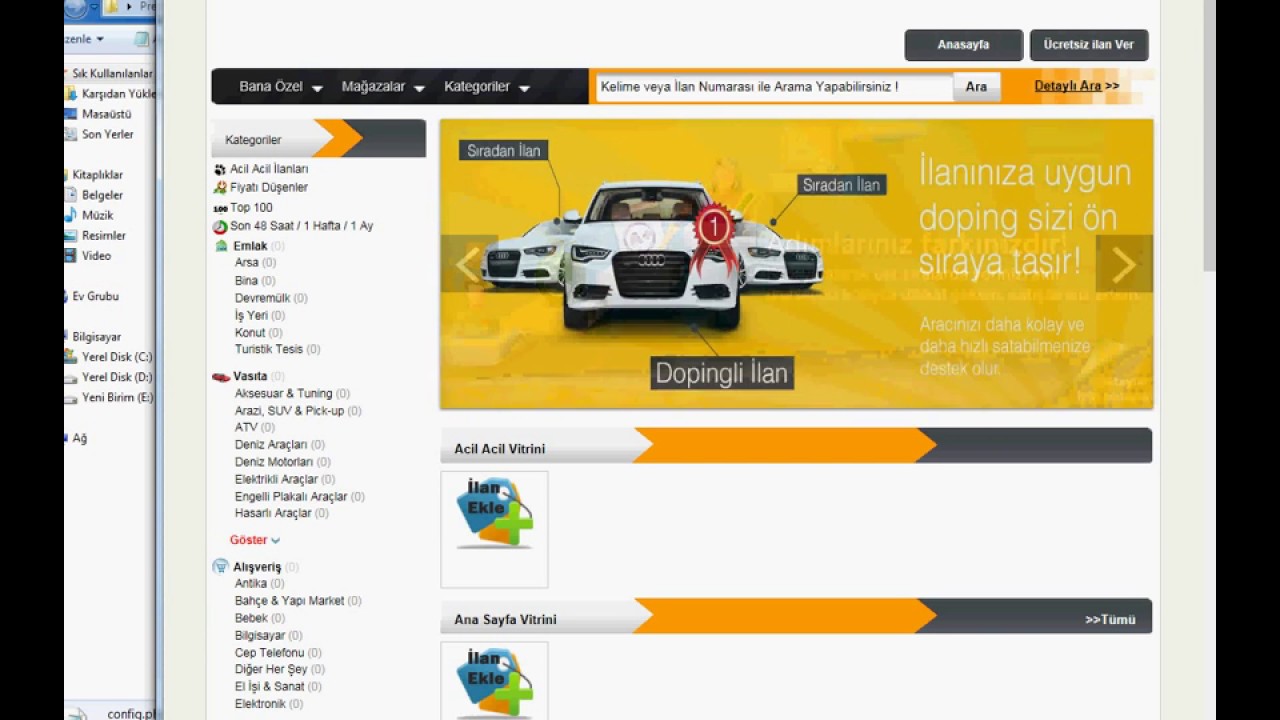This screenshot has width=1280, height=720.
Task: Expand more categories with Göster
Action: click(x=254, y=540)
